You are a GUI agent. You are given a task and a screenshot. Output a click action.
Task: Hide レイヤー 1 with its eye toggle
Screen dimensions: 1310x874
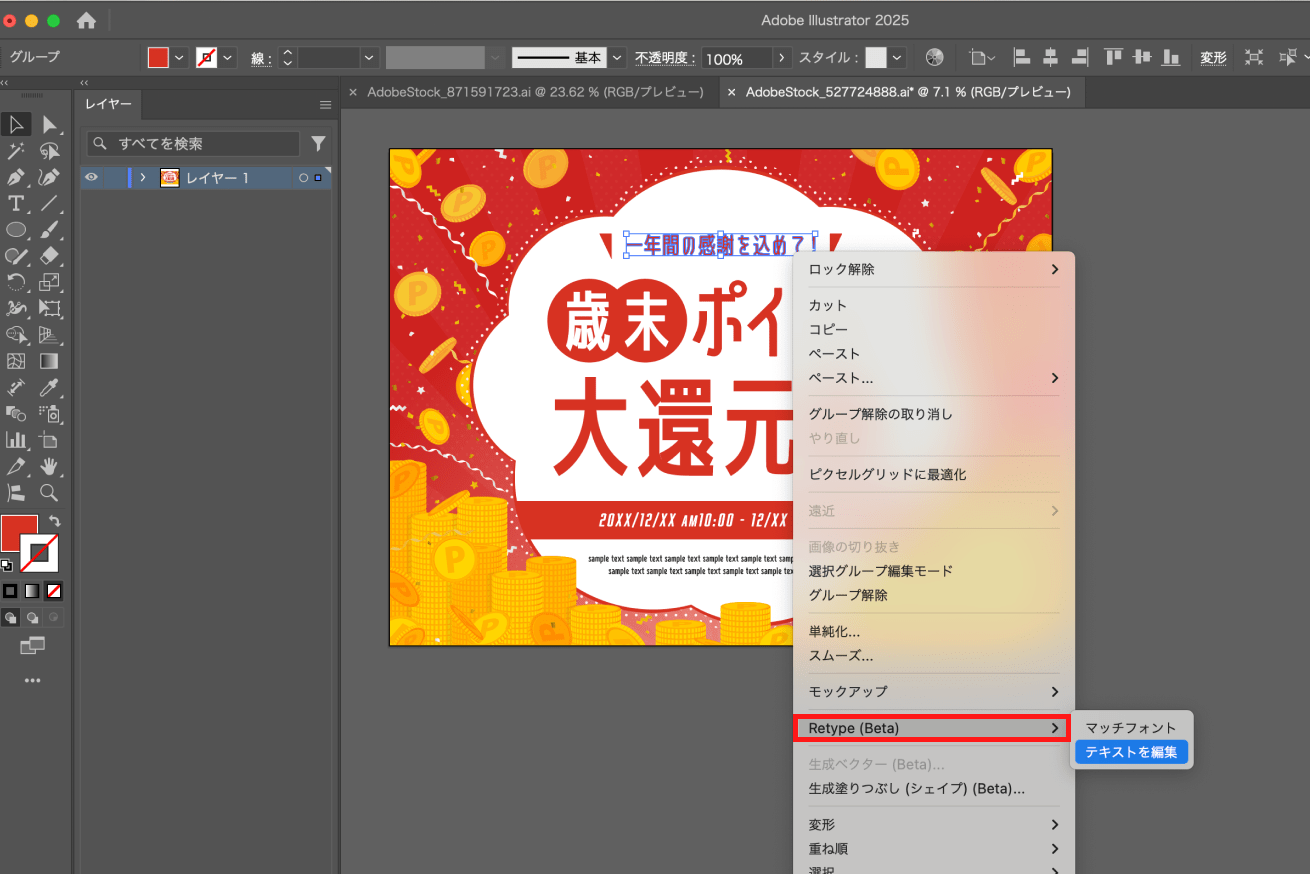coord(91,177)
